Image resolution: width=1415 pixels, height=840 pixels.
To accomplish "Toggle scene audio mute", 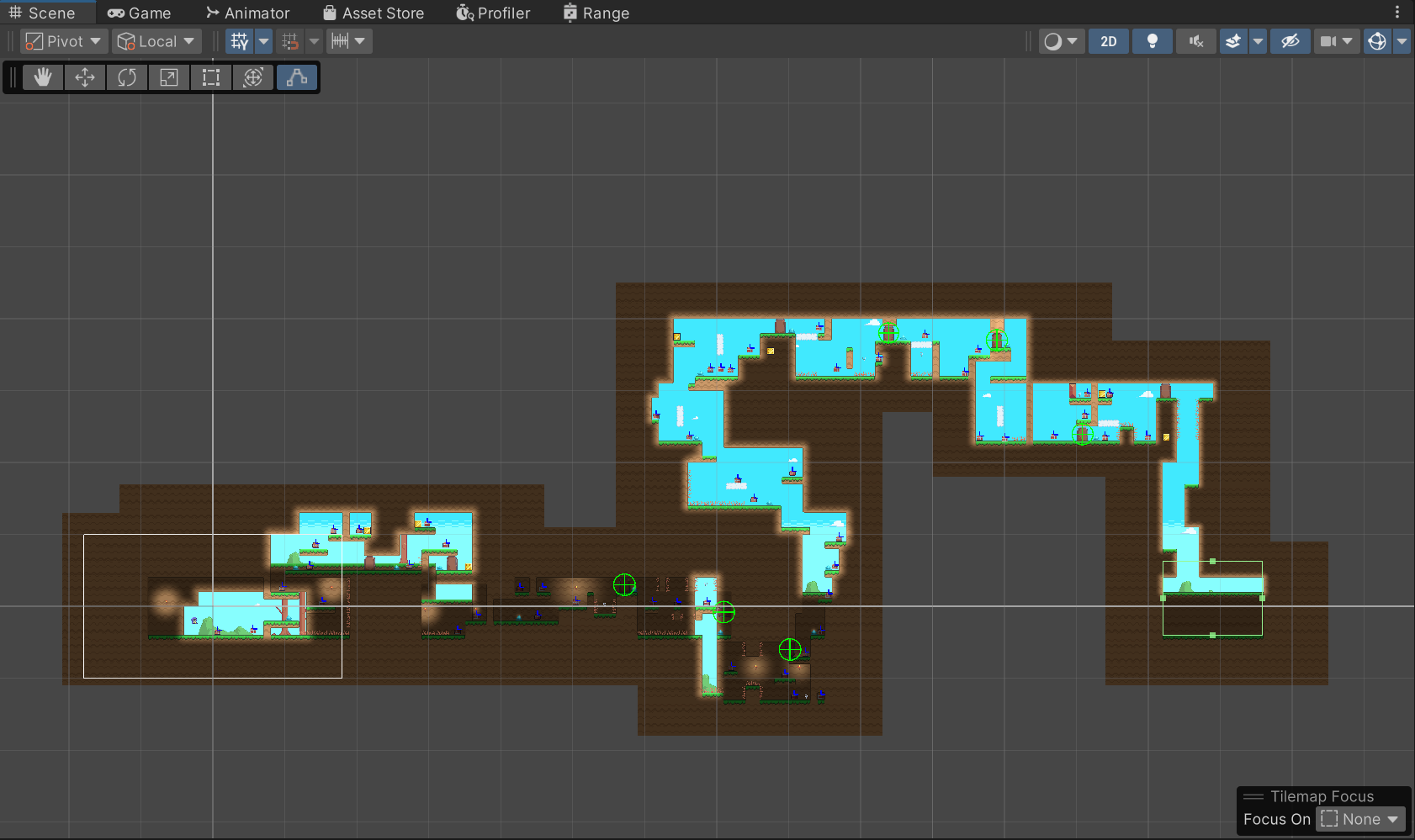I will (1195, 41).
